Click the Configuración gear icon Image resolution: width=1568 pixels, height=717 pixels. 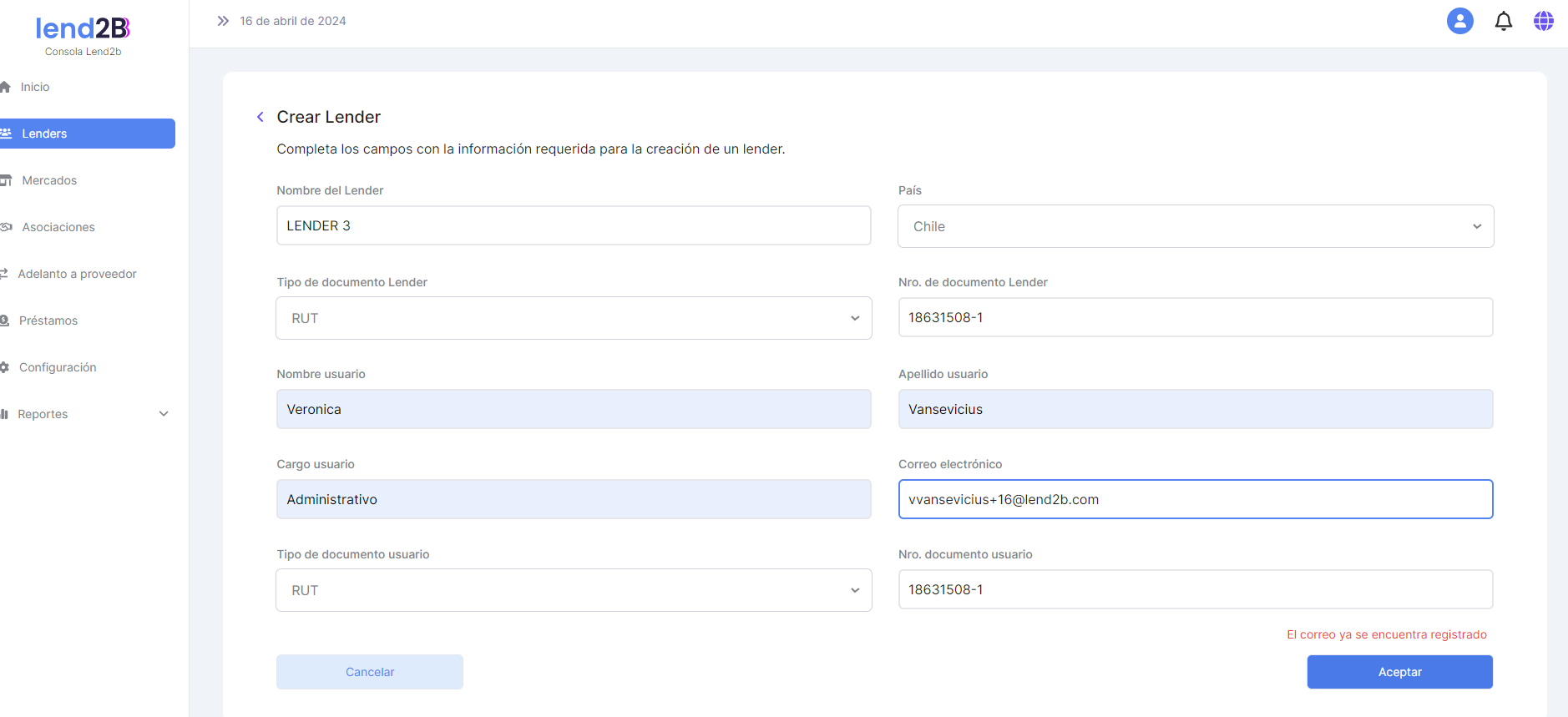(x=5, y=367)
